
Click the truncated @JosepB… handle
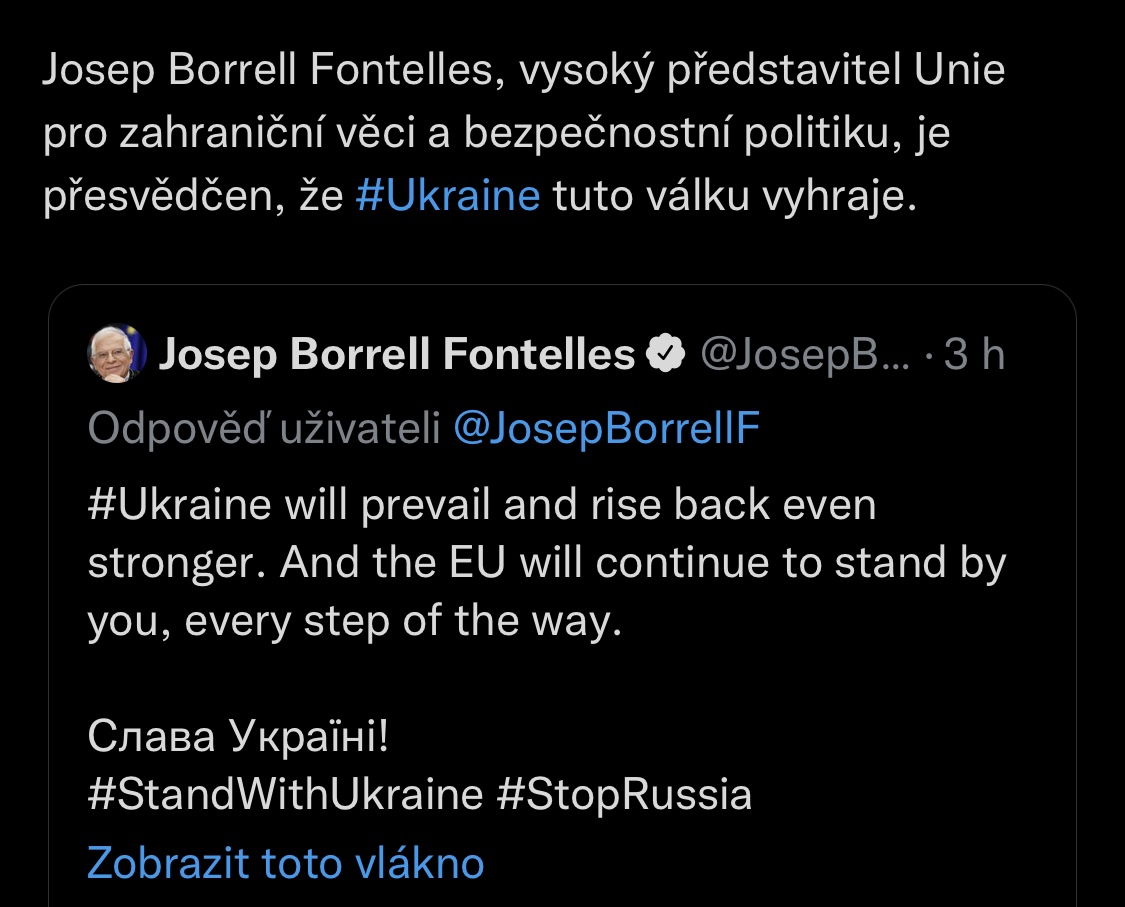(804, 354)
